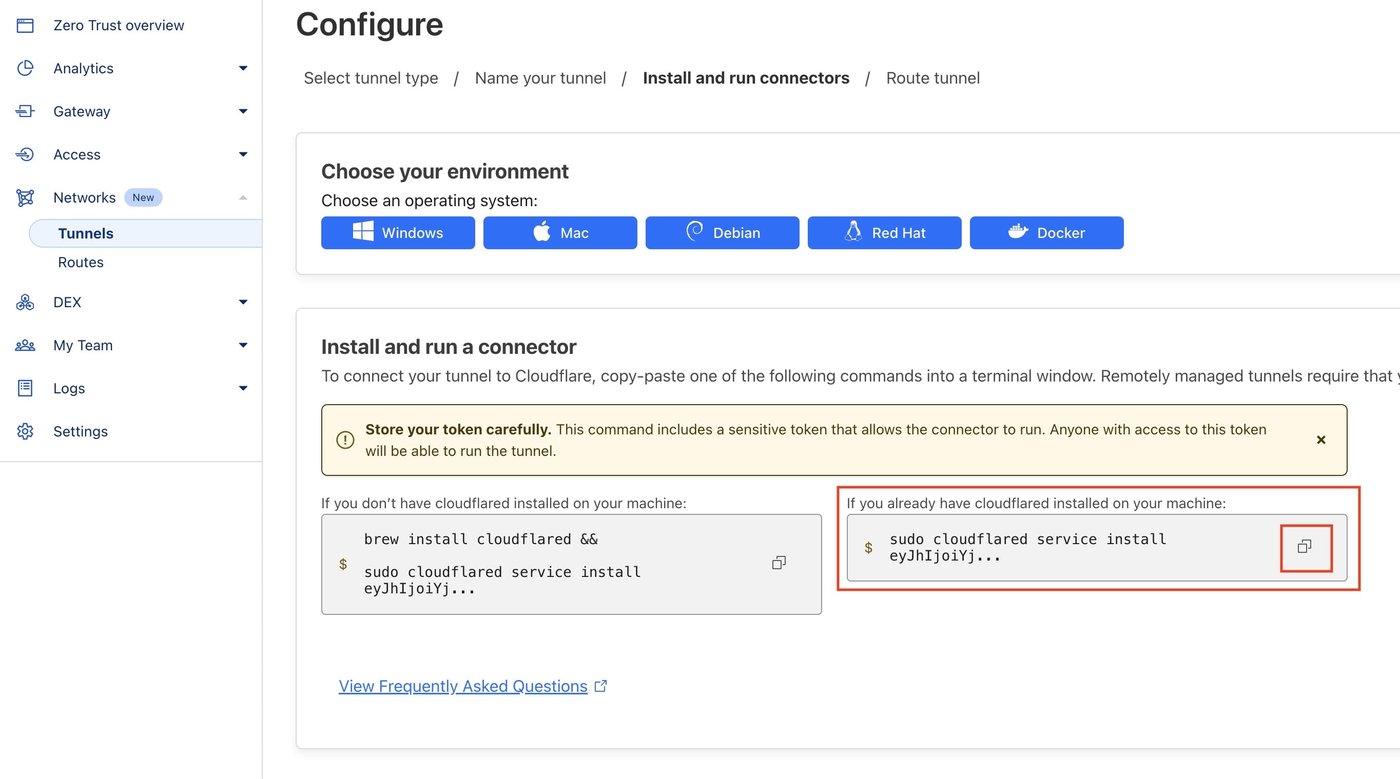Screen dimensions: 1400x779
Task: Collapse the Networks menu arrow
Action: click(243, 197)
